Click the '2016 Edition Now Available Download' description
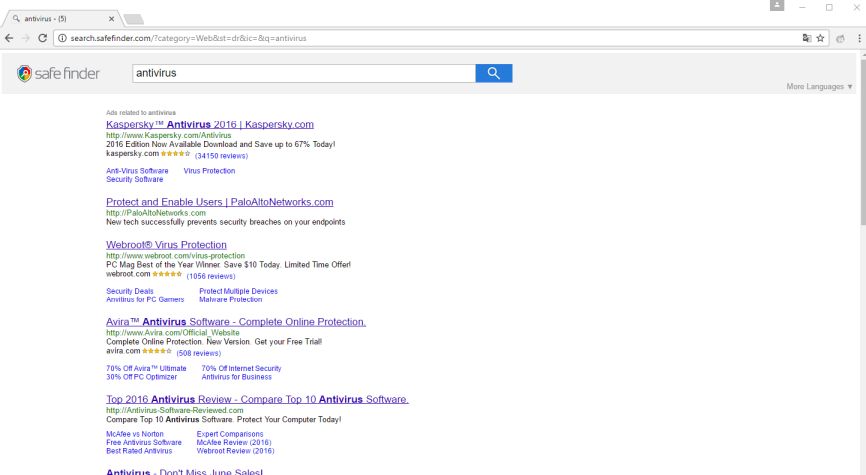866x475 pixels. click(x=221, y=144)
